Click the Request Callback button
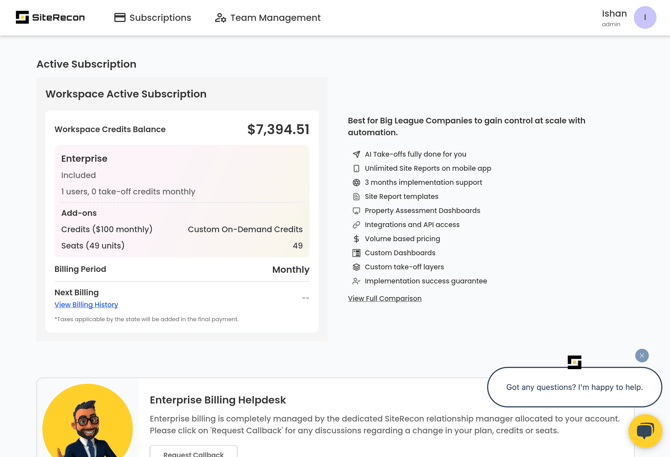670x457 pixels. pyautogui.click(x=194, y=452)
